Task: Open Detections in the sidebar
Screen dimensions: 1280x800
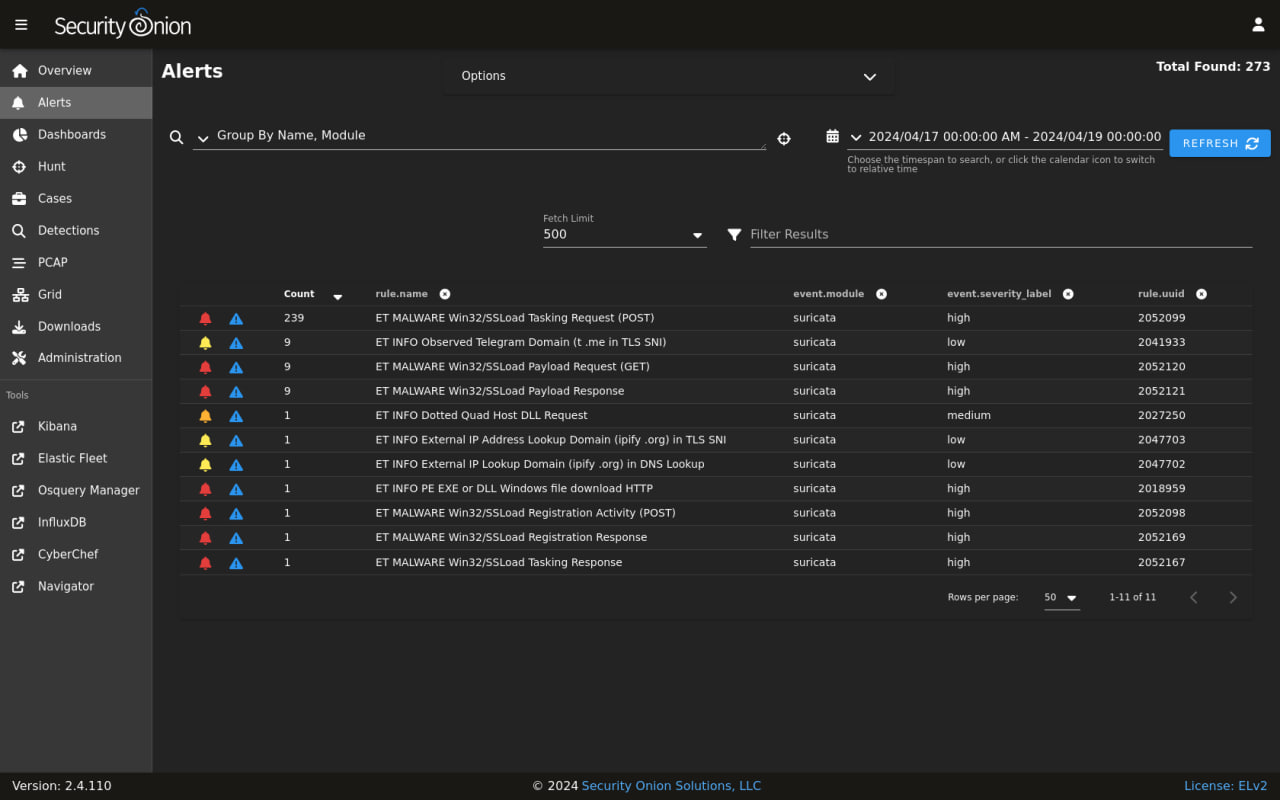Action: (x=76, y=231)
